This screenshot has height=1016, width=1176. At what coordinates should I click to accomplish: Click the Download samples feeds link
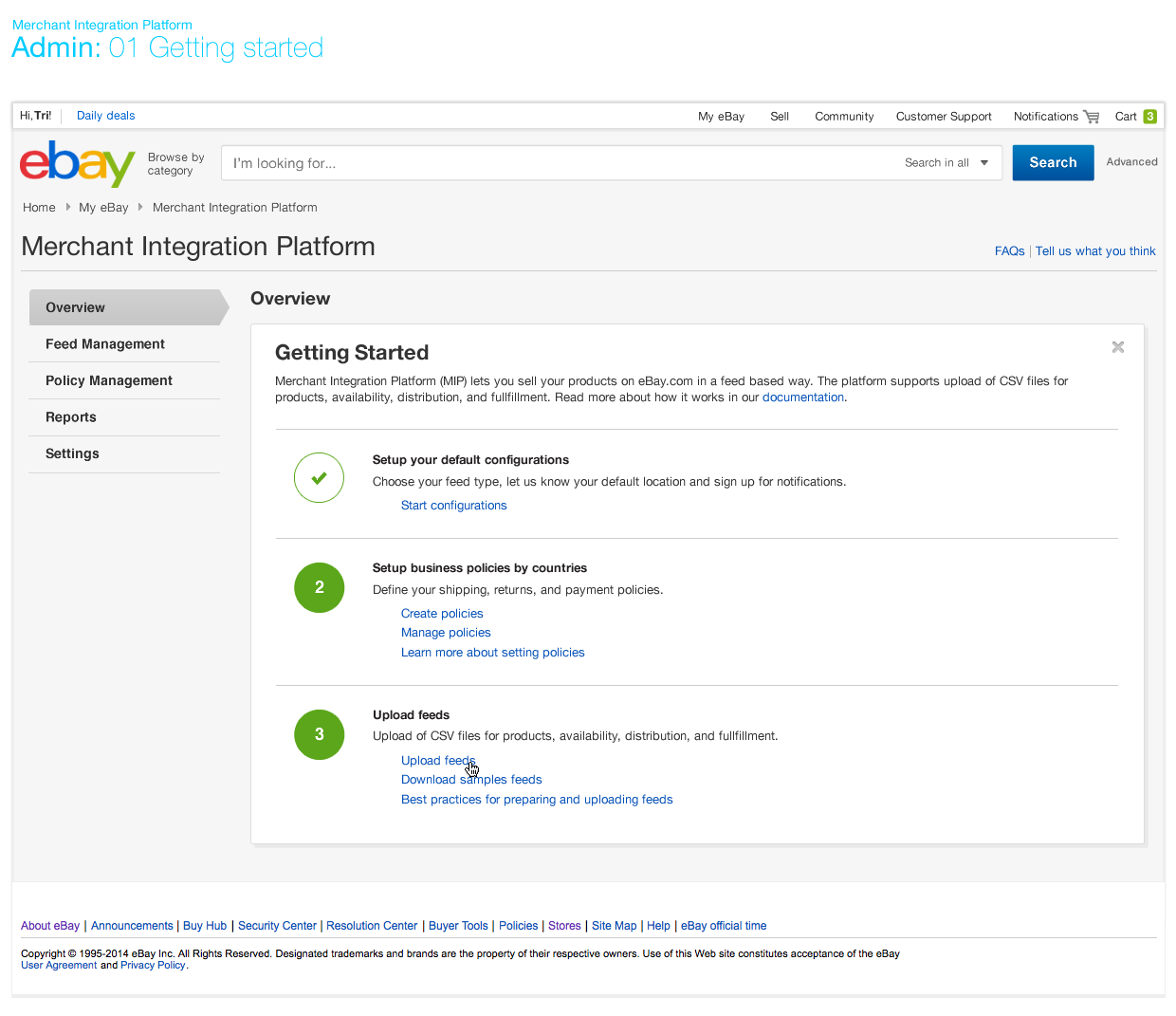pyautogui.click(x=471, y=780)
